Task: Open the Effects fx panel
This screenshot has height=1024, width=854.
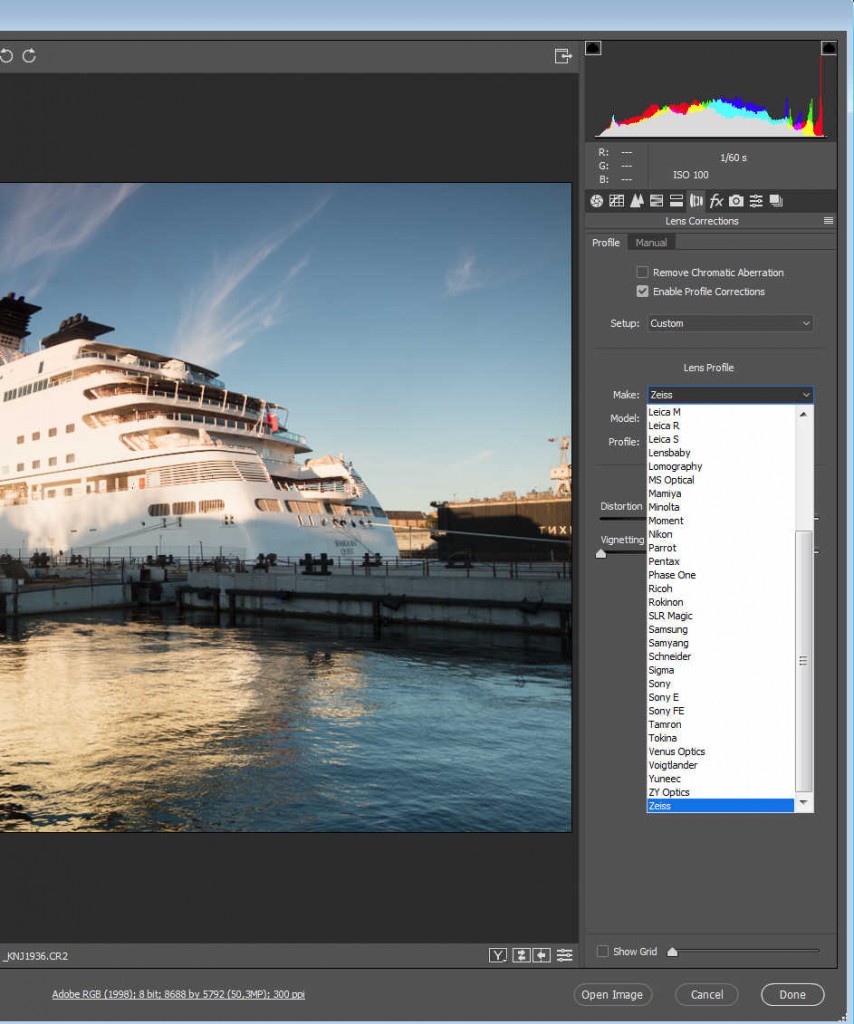Action: [x=716, y=201]
